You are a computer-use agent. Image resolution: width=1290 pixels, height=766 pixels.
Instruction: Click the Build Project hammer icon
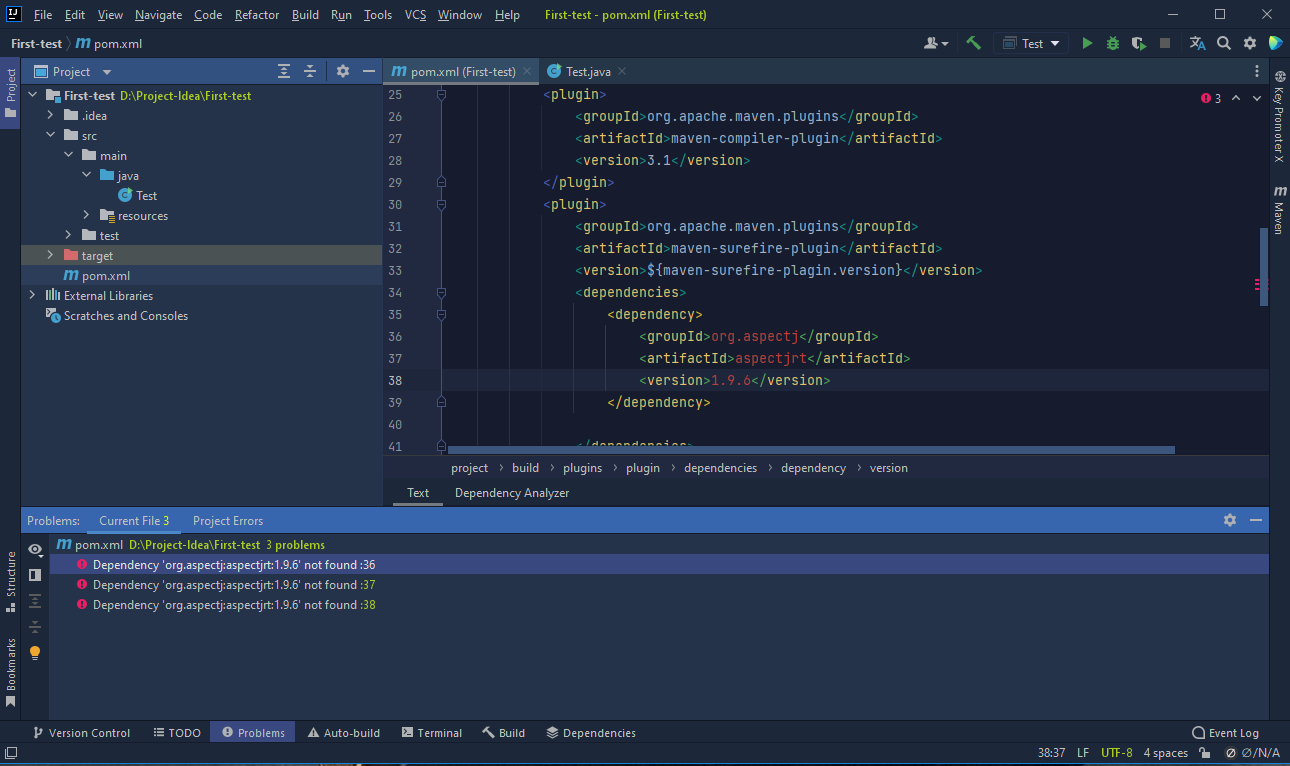[x=973, y=44]
